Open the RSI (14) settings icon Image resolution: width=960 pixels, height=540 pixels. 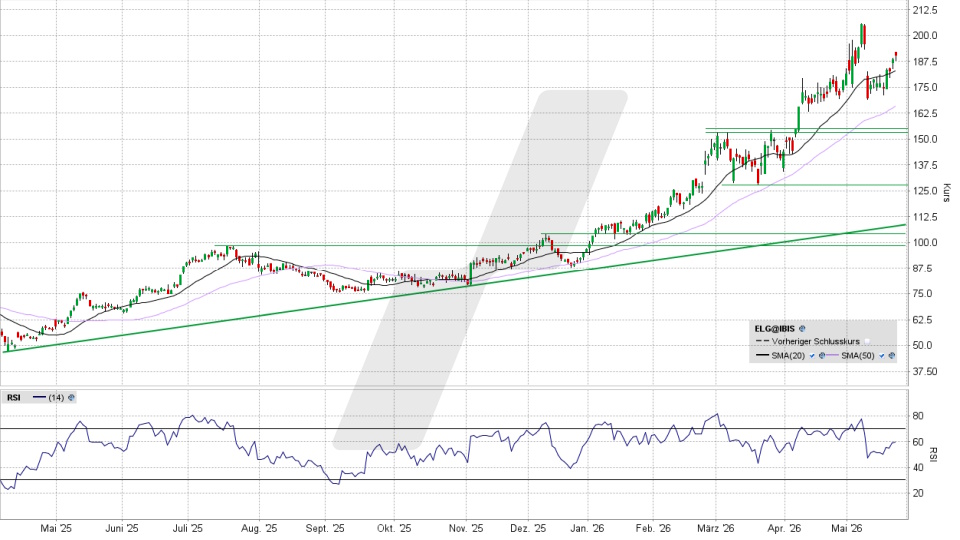72,398
